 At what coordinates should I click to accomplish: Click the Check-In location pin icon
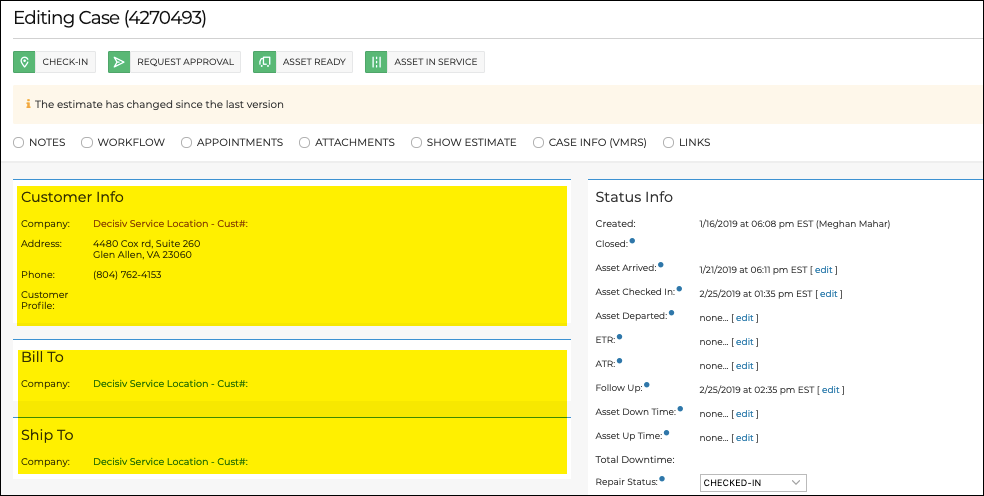tap(24, 62)
